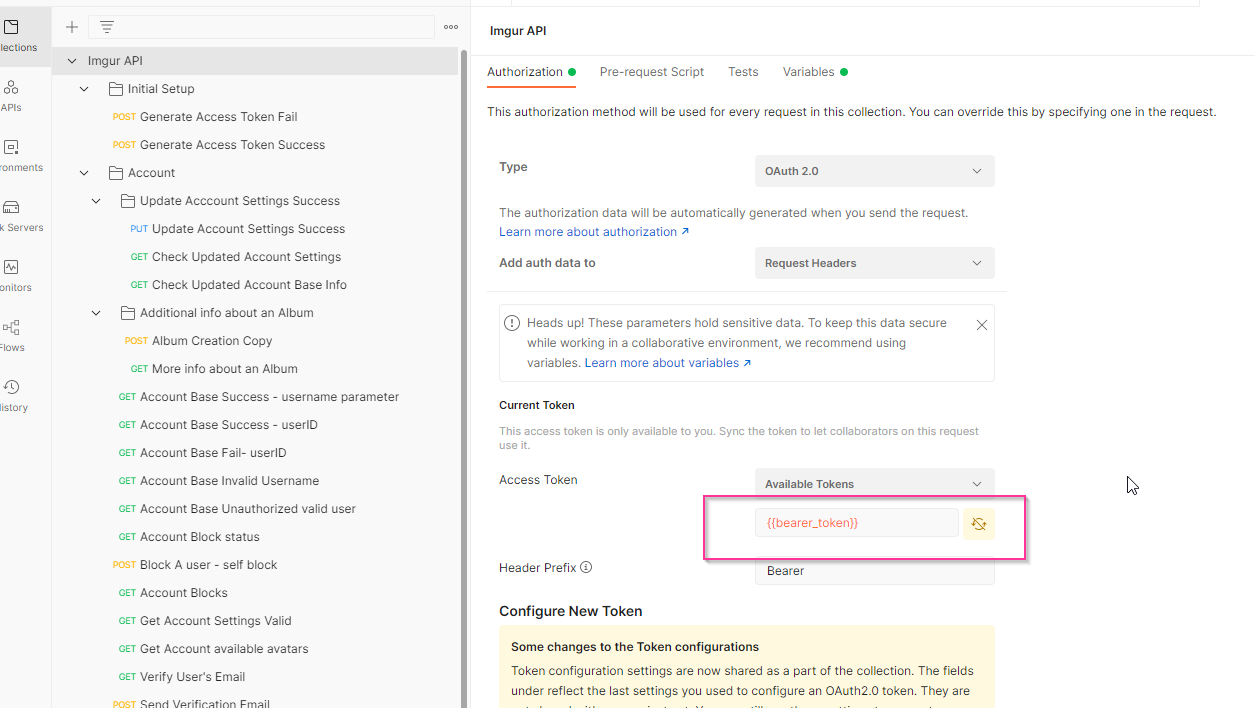The height and width of the screenshot is (708, 1255).
Task: Click the Initial Setup folder icon
Action: coord(116,89)
